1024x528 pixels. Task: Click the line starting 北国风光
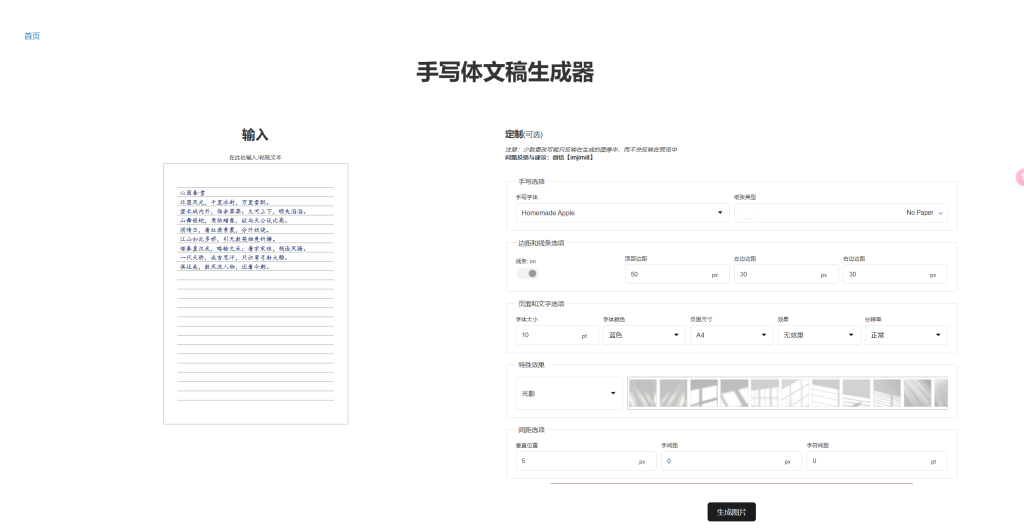224,202
